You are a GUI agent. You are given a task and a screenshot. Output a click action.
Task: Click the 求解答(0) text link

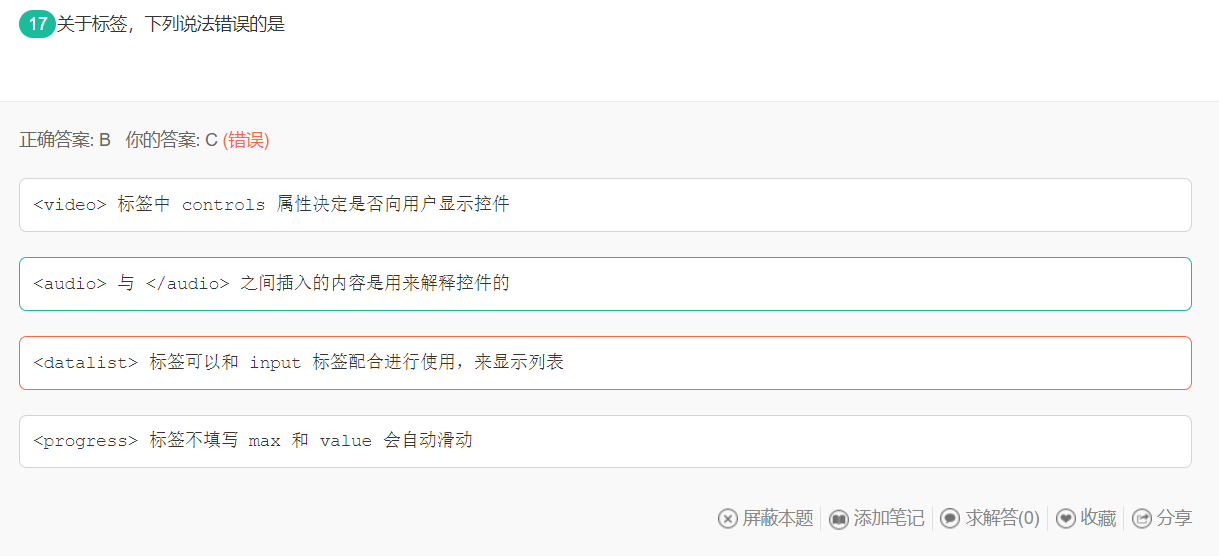pyautogui.click(x=1002, y=518)
